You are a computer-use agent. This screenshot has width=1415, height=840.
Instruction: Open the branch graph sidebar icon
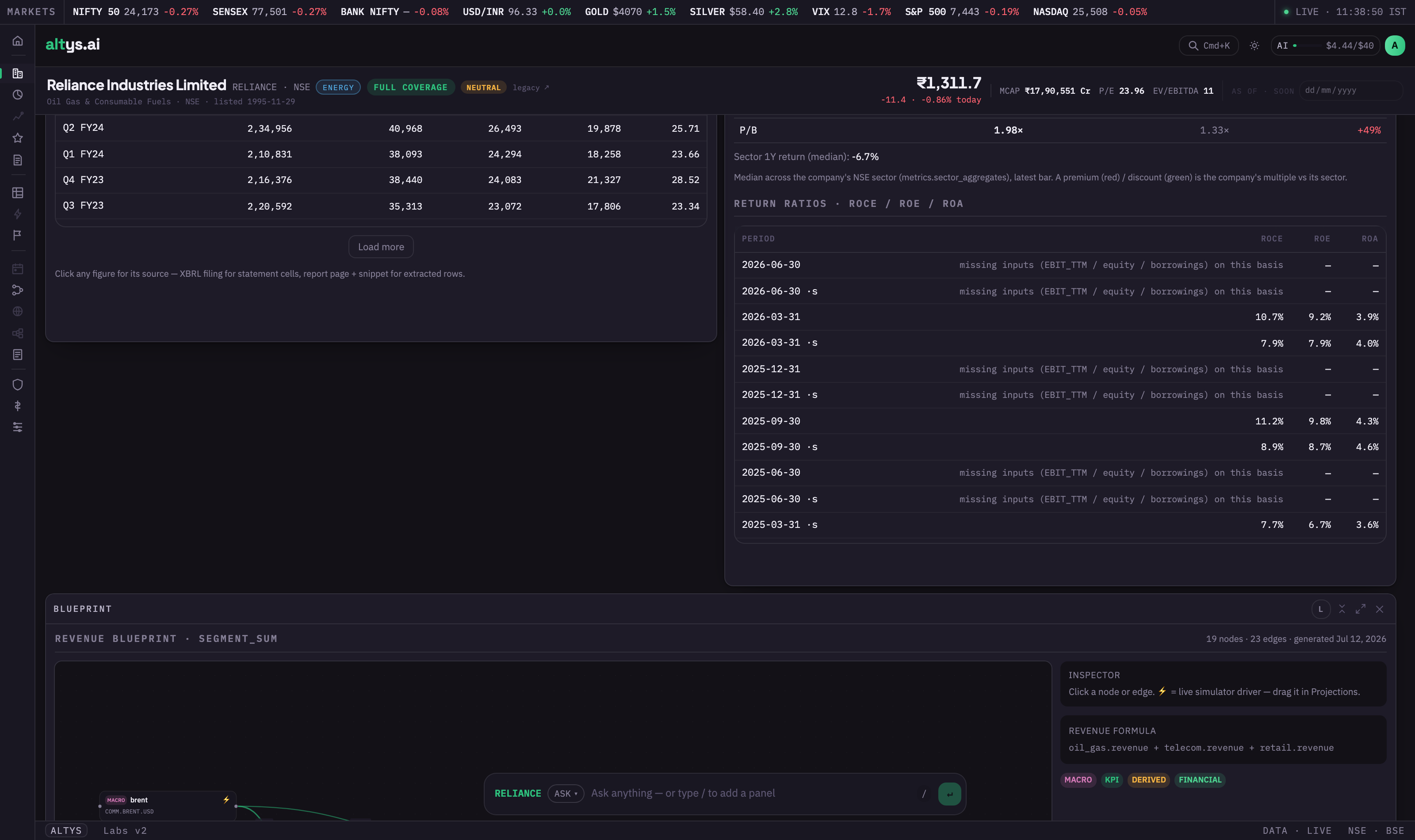[18, 290]
